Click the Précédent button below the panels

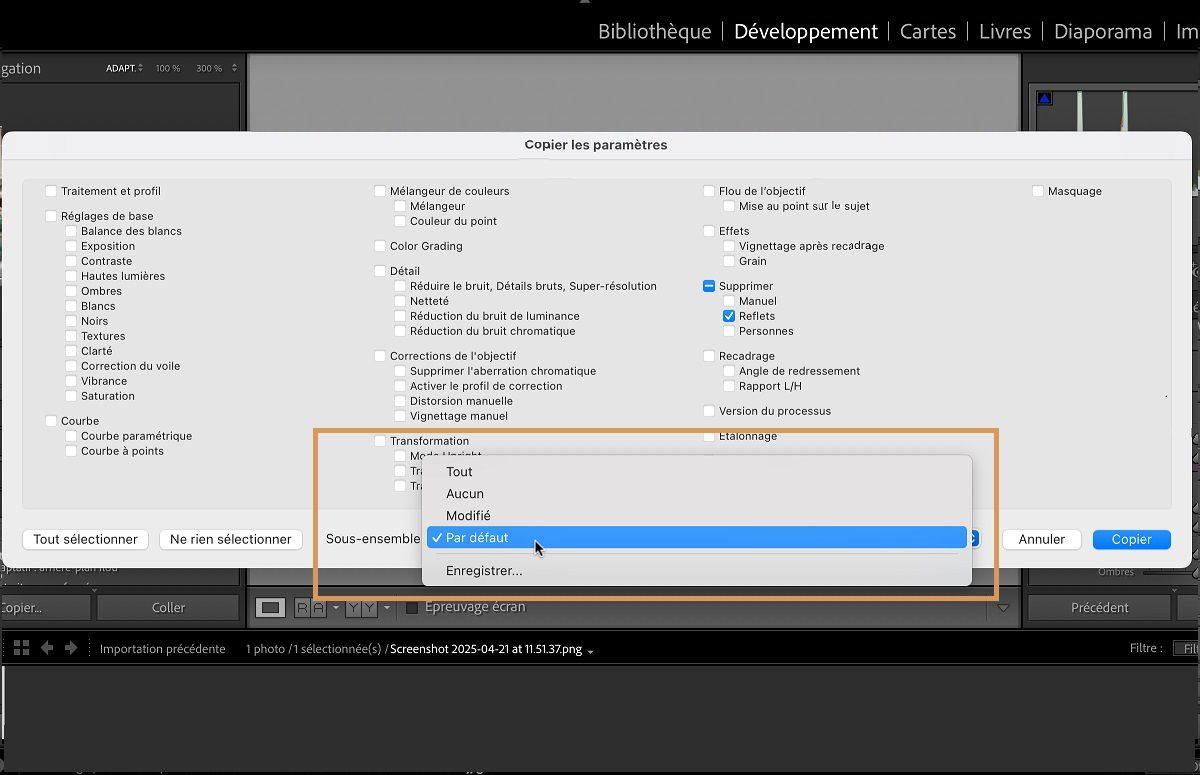(x=1099, y=607)
